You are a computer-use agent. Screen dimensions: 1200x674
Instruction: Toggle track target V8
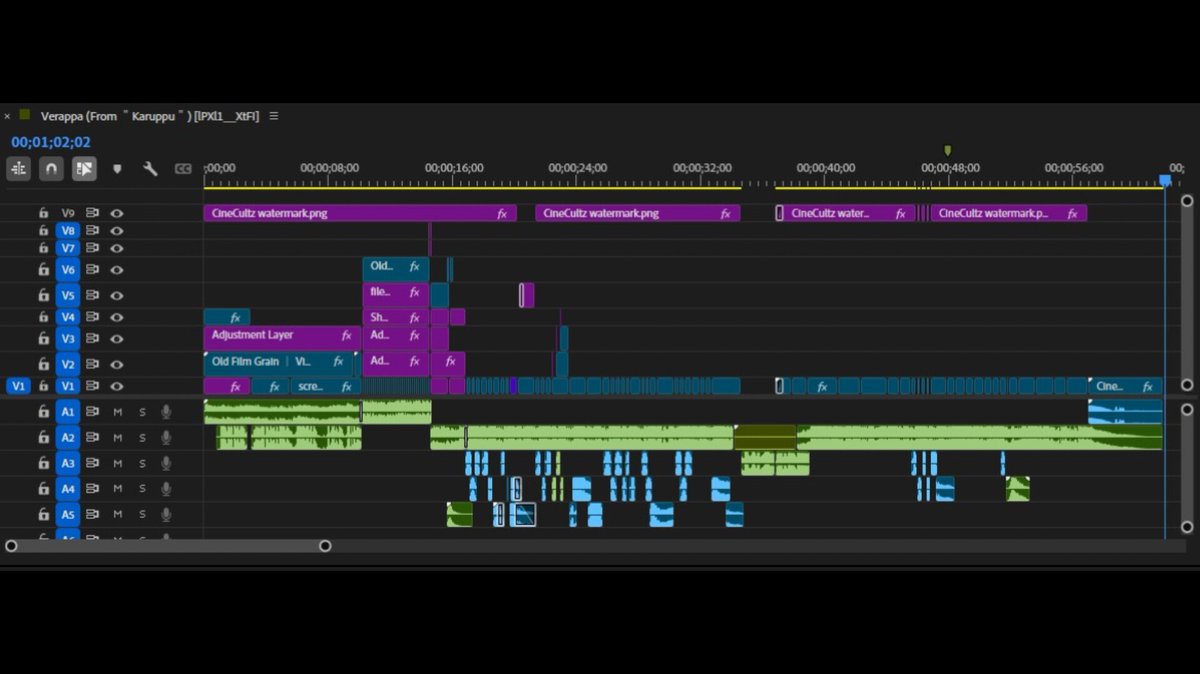click(68, 230)
